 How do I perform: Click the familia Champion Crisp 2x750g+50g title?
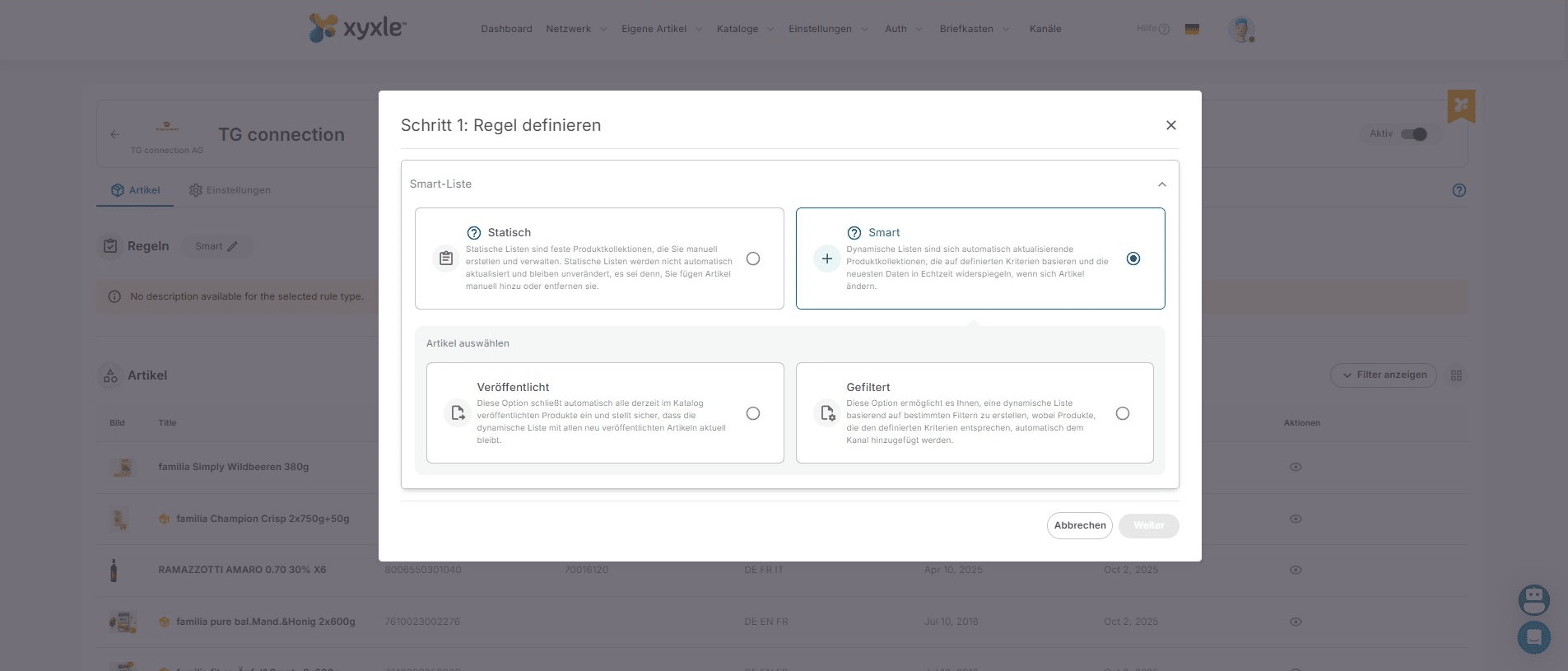(x=263, y=519)
